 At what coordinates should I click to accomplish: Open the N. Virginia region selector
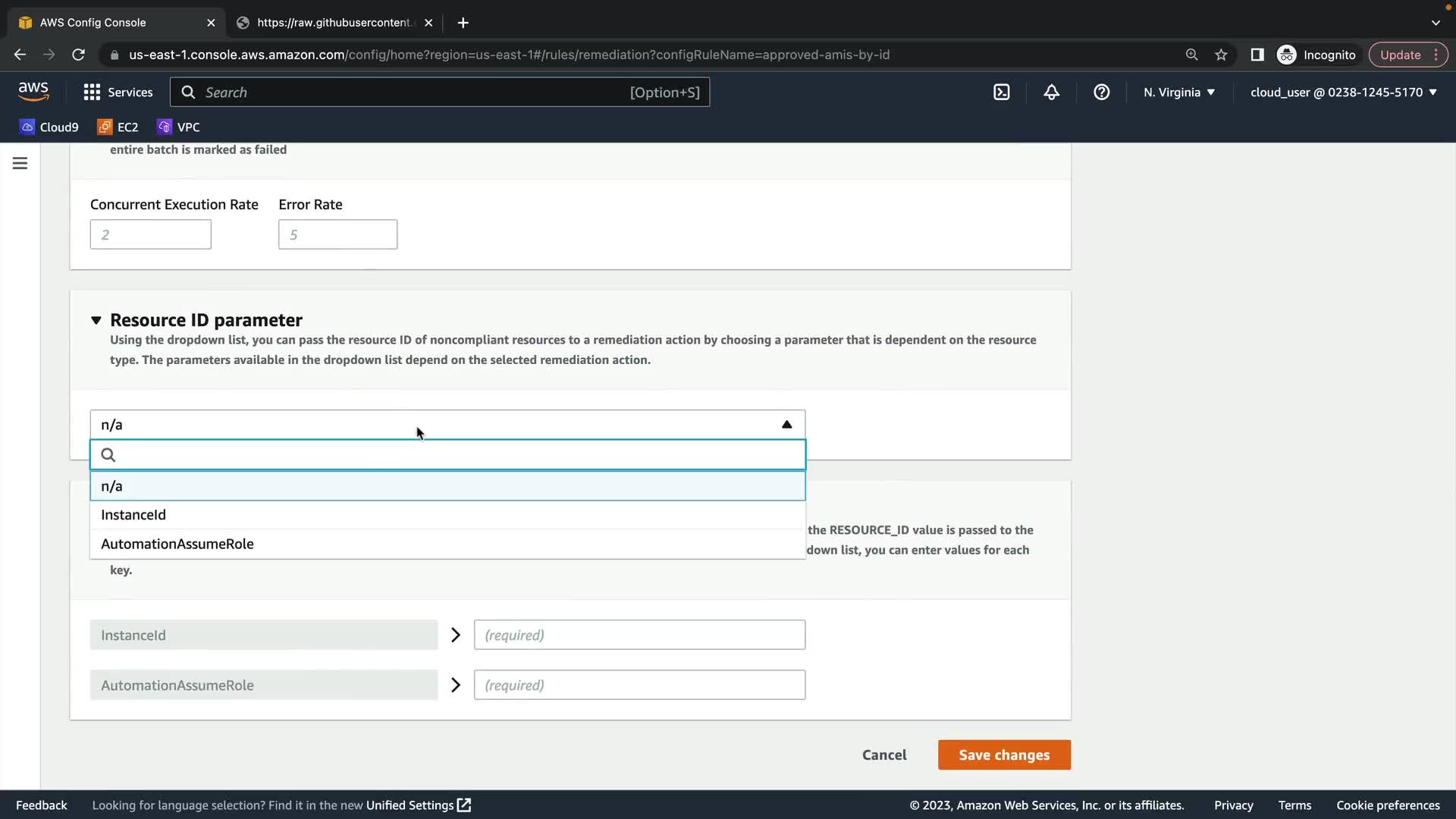pyautogui.click(x=1178, y=92)
